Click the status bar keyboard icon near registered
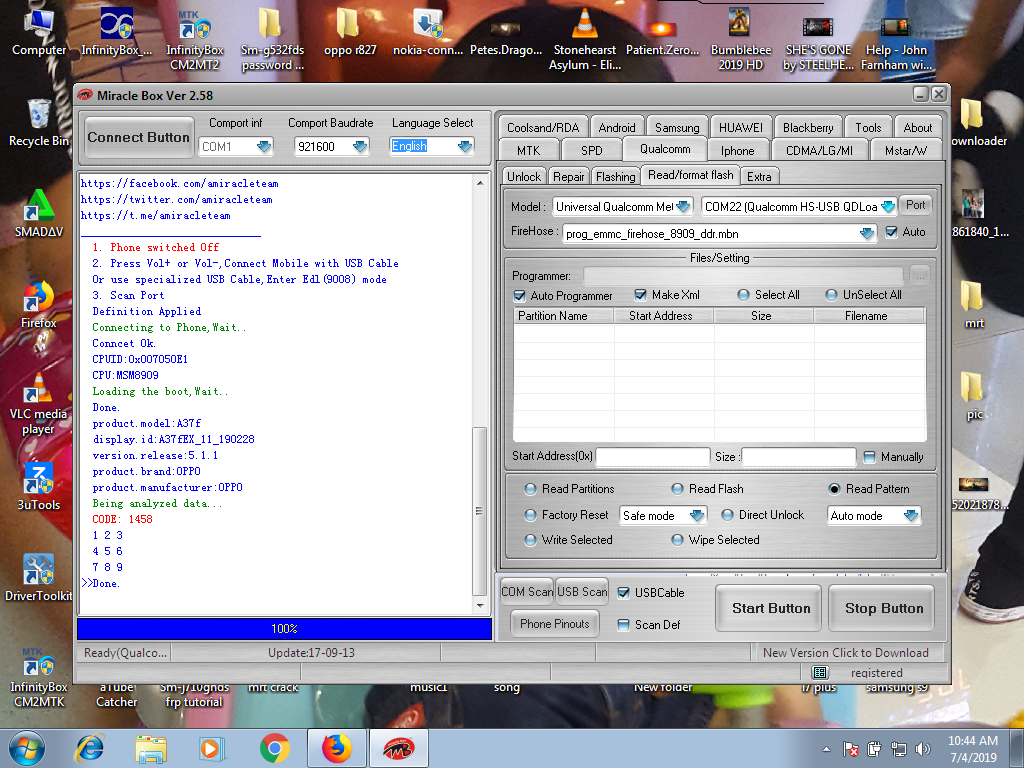Viewport: 1024px width, 768px height. pos(820,673)
